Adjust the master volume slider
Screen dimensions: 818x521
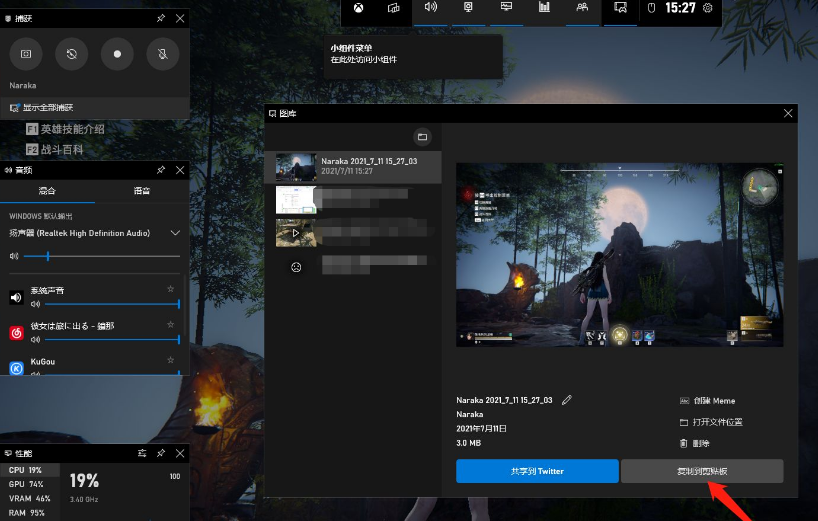[x=102, y=256]
